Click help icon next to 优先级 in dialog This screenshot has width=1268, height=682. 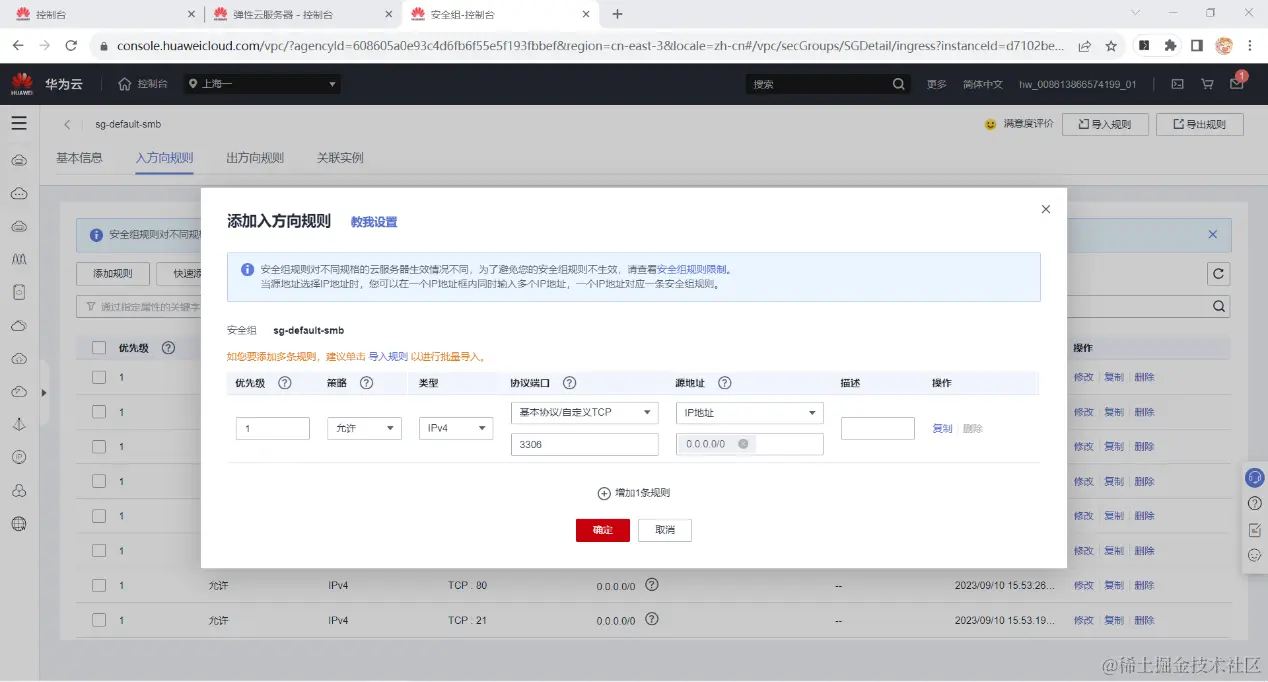(x=284, y=383)
